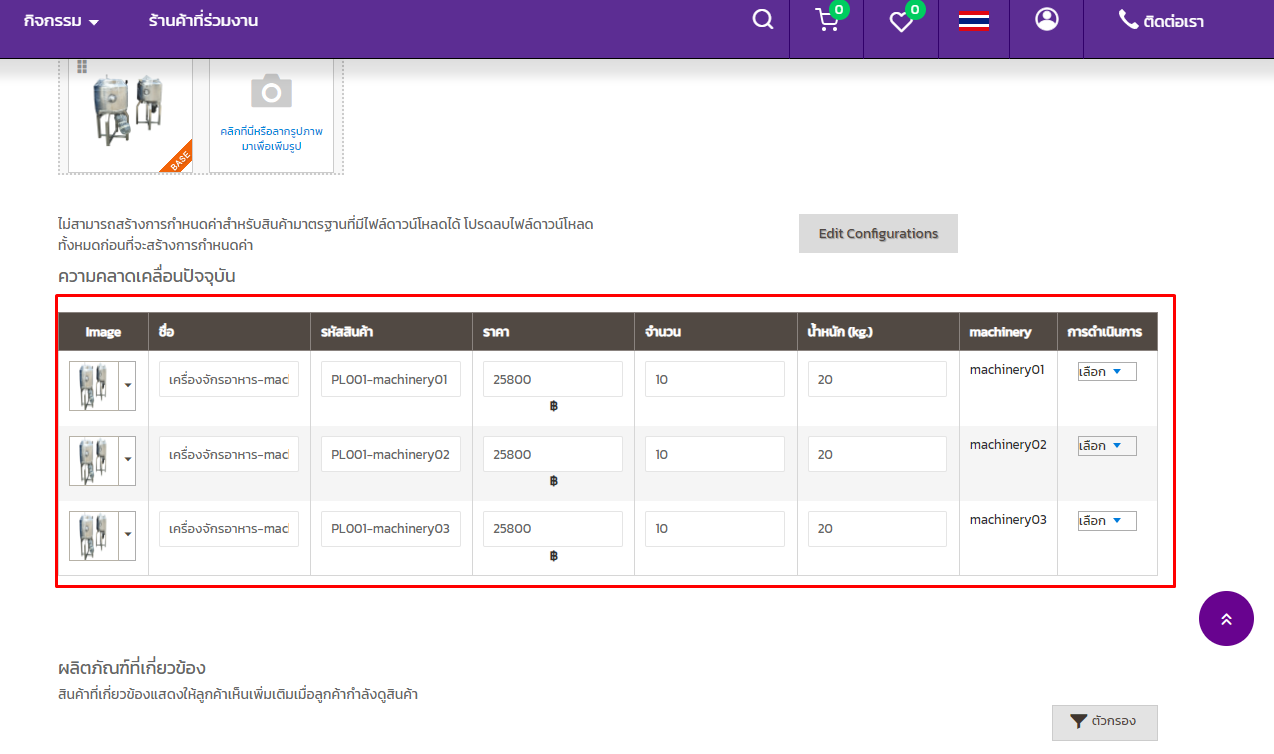Expand the กิจกรรม menu dropdown

[x=61, y=21]
